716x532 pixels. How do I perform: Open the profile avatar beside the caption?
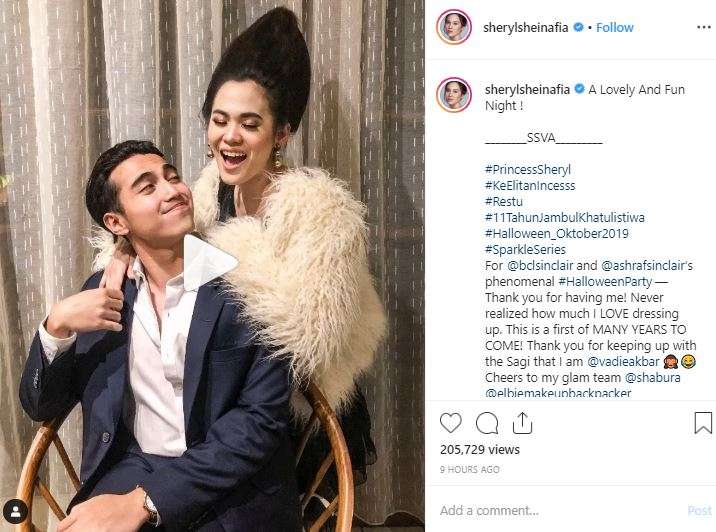click(x=453, y=95)
